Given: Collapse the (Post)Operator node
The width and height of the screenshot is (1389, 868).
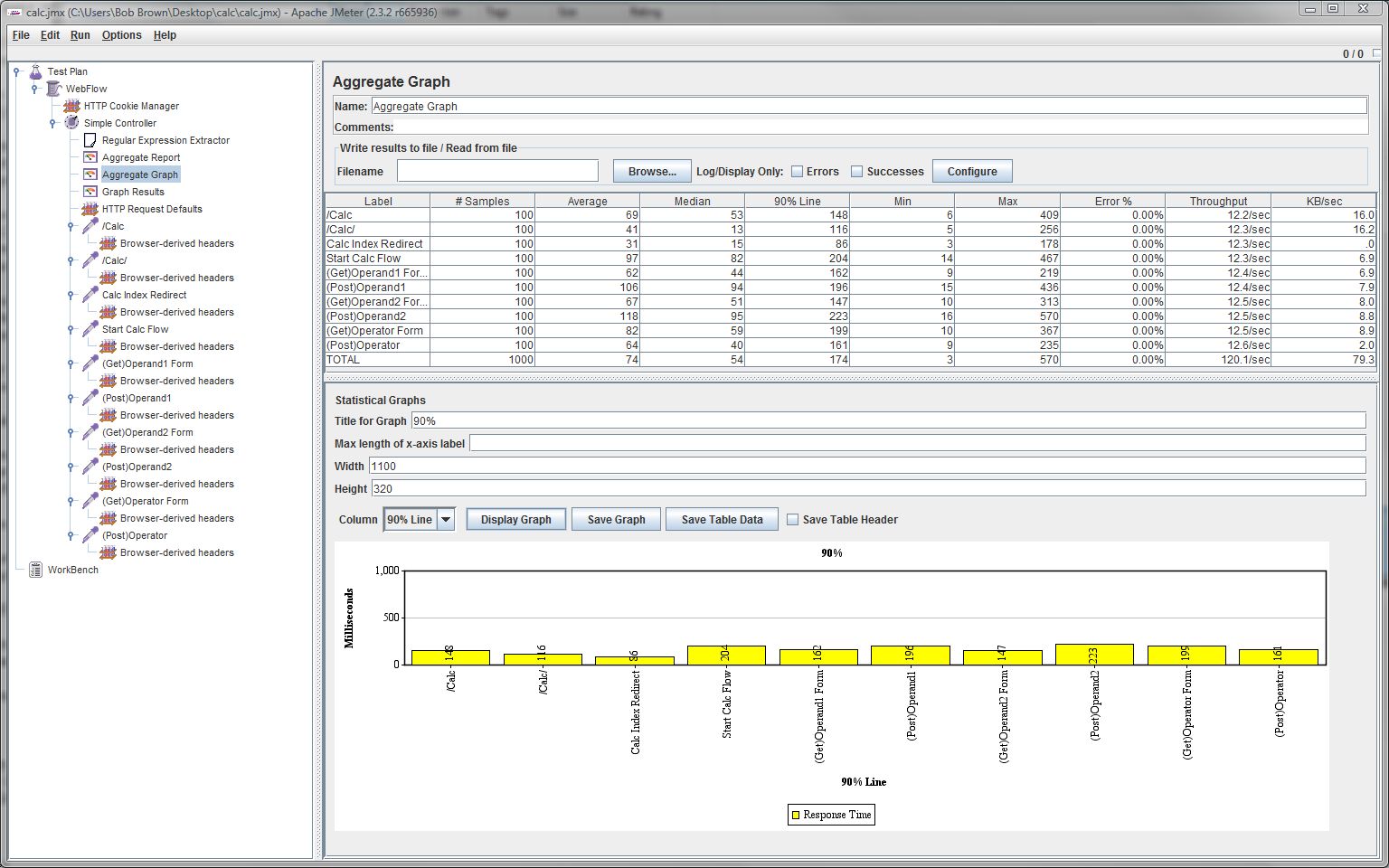Looking at the screenshot, I should [71, 535].
